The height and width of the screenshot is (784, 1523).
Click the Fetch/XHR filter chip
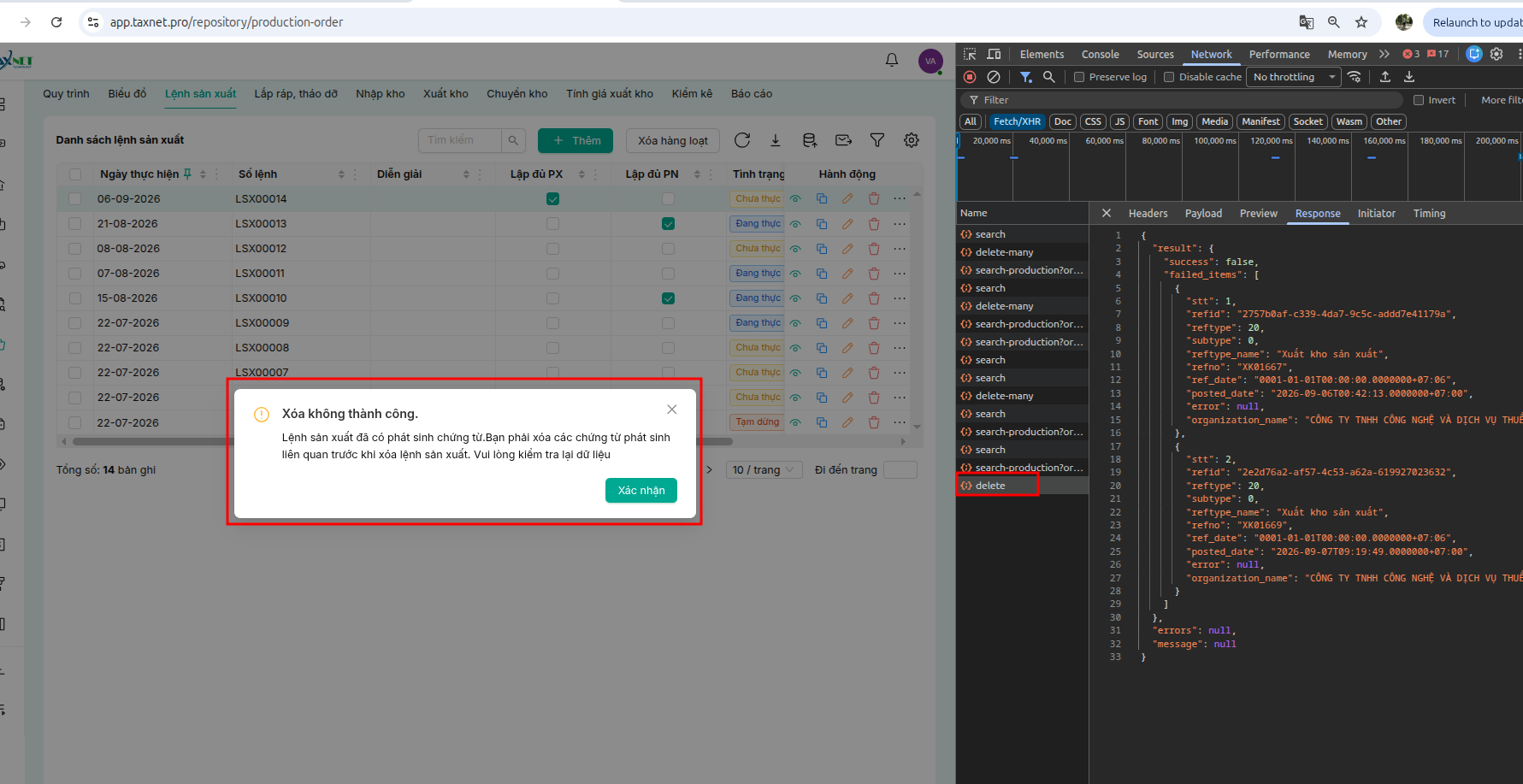[x=1017, y=121]
